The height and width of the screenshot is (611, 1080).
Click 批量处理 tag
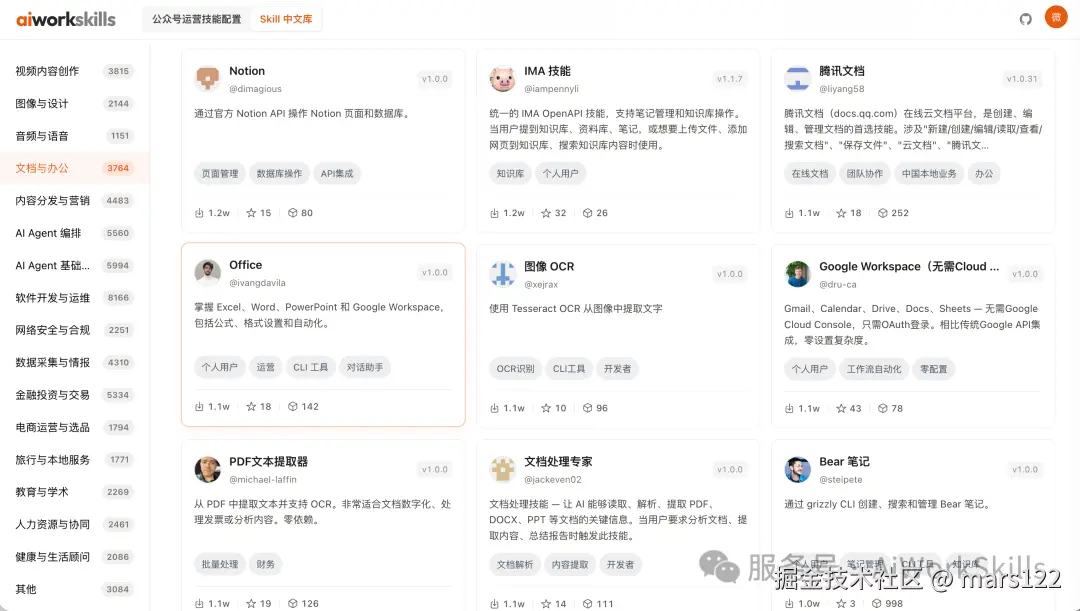point(220,564)
